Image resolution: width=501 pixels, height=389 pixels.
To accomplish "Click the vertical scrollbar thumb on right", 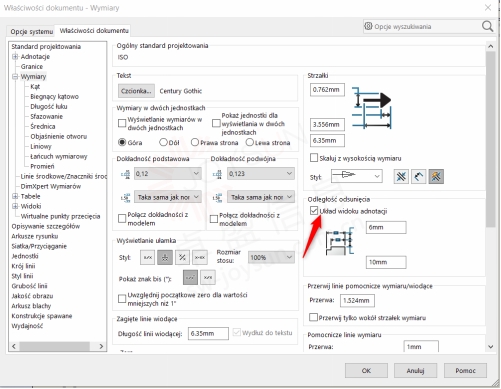I will [x=490, y=140].
